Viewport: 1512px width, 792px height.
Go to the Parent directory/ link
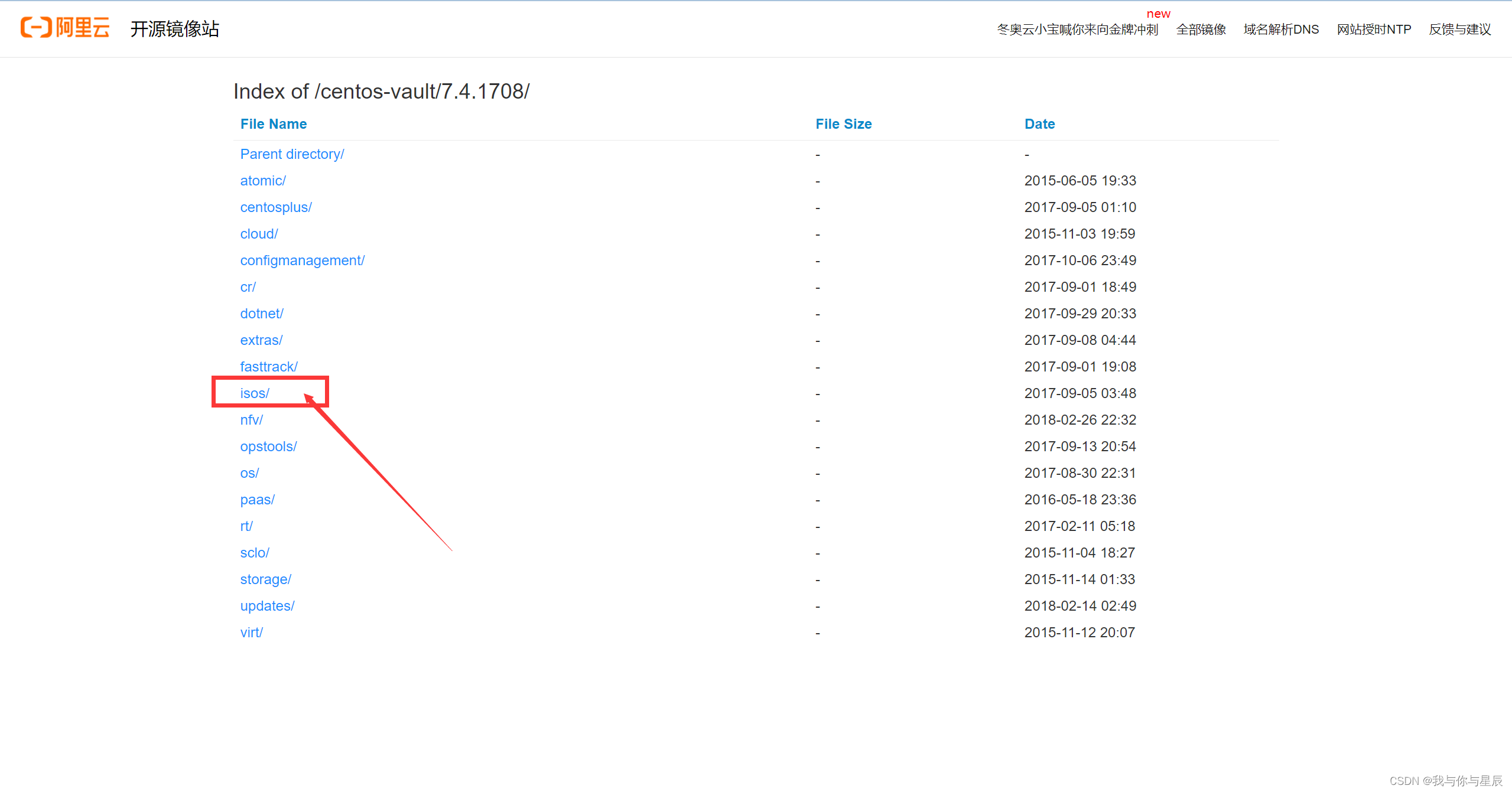click(292, 154)
